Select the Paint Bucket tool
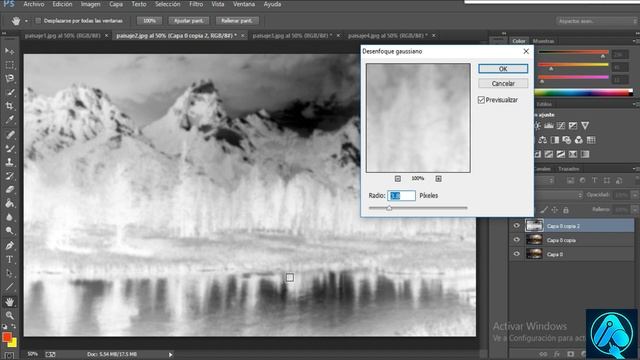This screenshot has height=360, width=640. click(9, 204)
